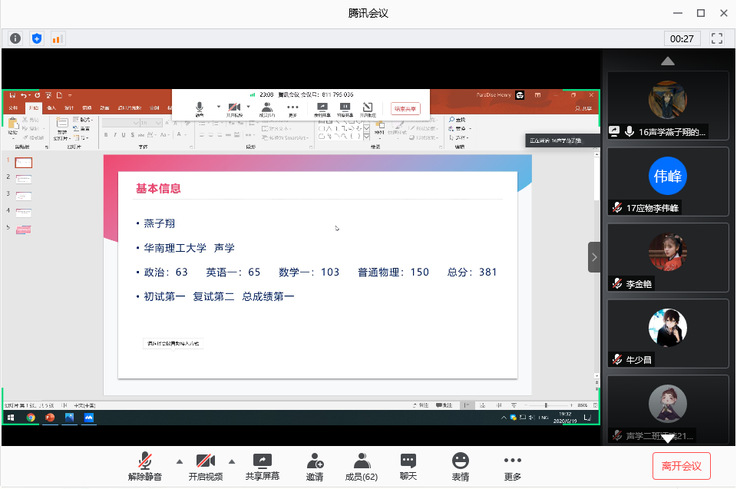Open the 聊天 chat icon

[x=408, y=465]
